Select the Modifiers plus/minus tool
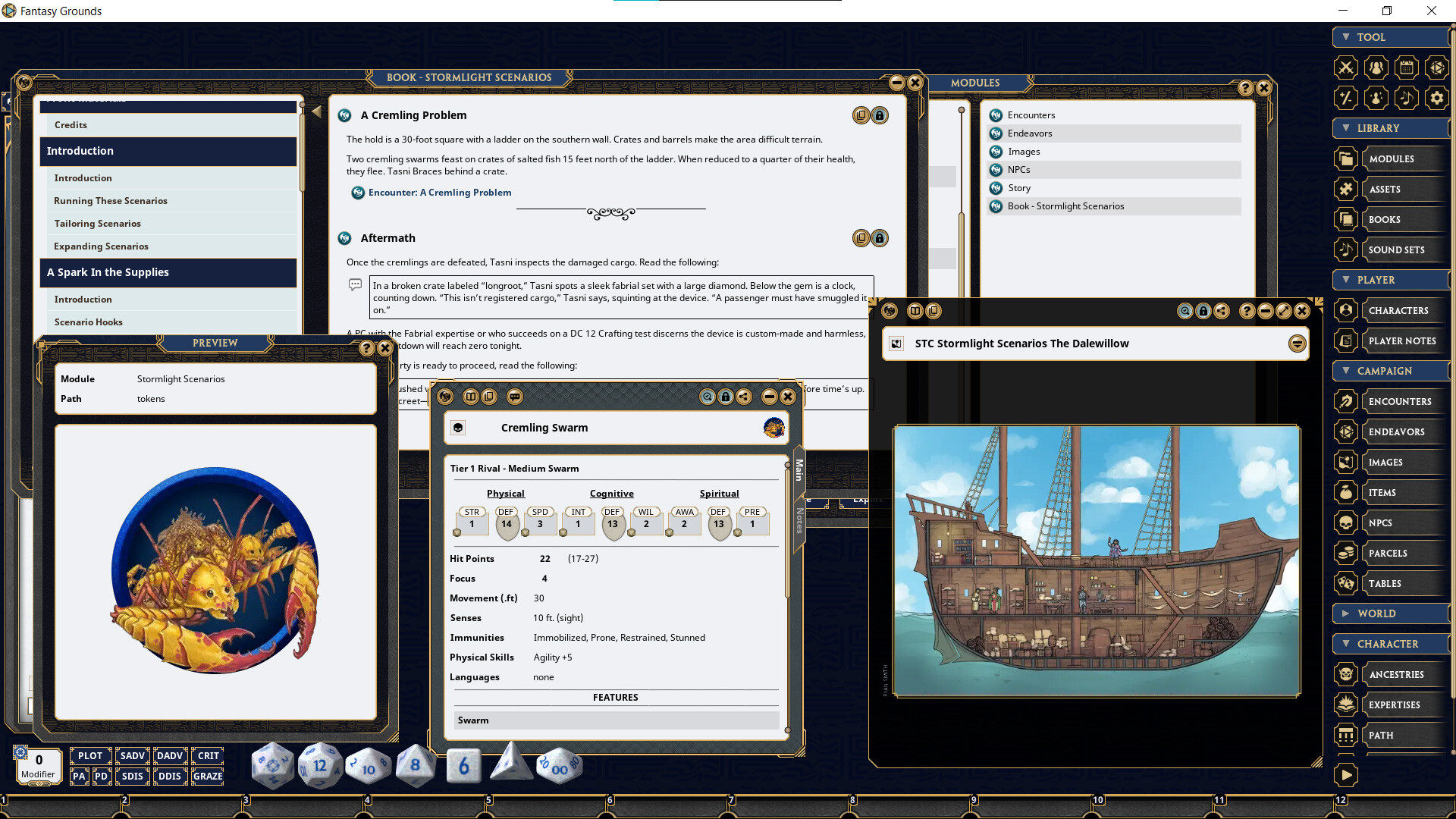Viewport: 1456px width, 819px height. point(1346,97)
